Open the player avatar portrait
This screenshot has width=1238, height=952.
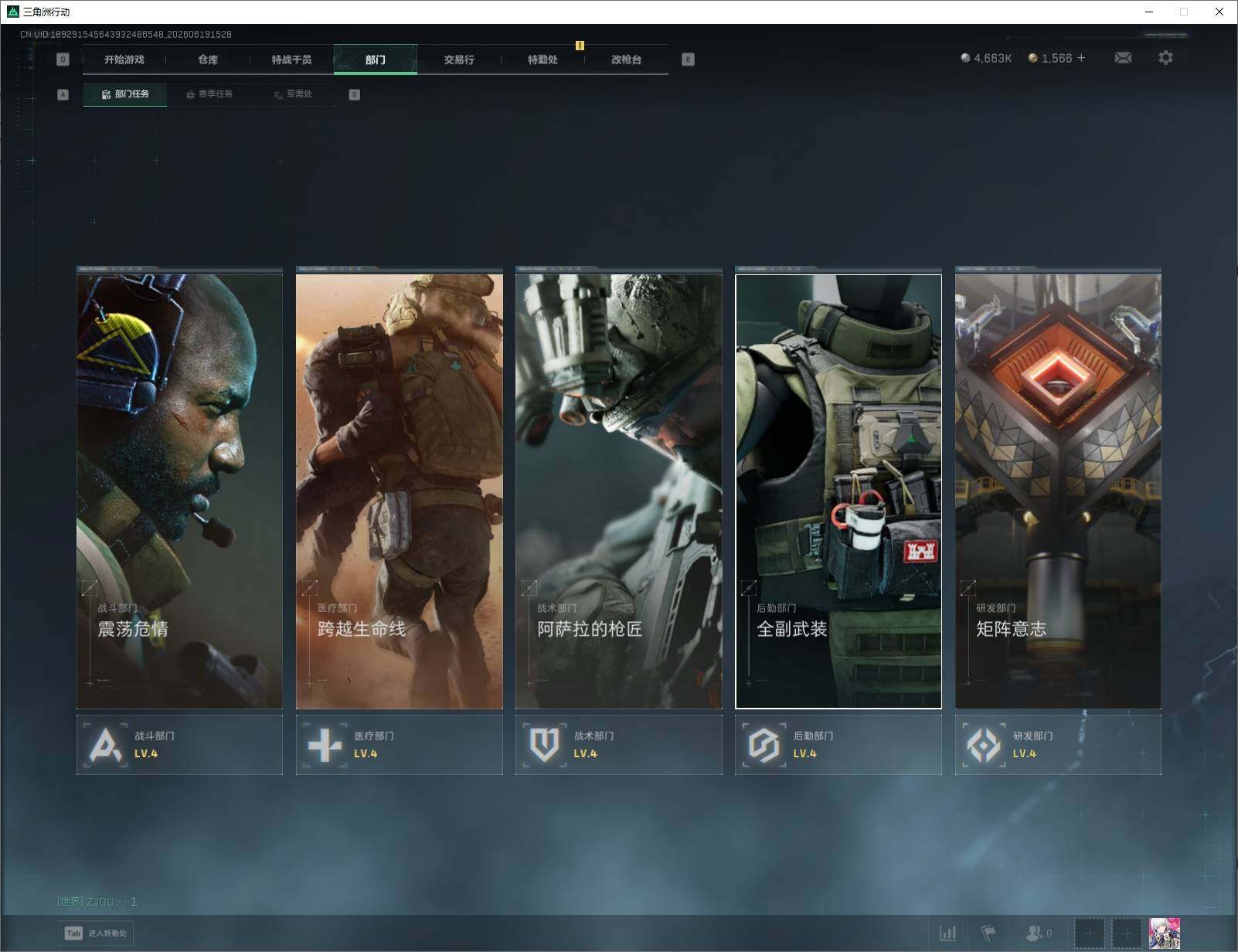click(1165, 933)
